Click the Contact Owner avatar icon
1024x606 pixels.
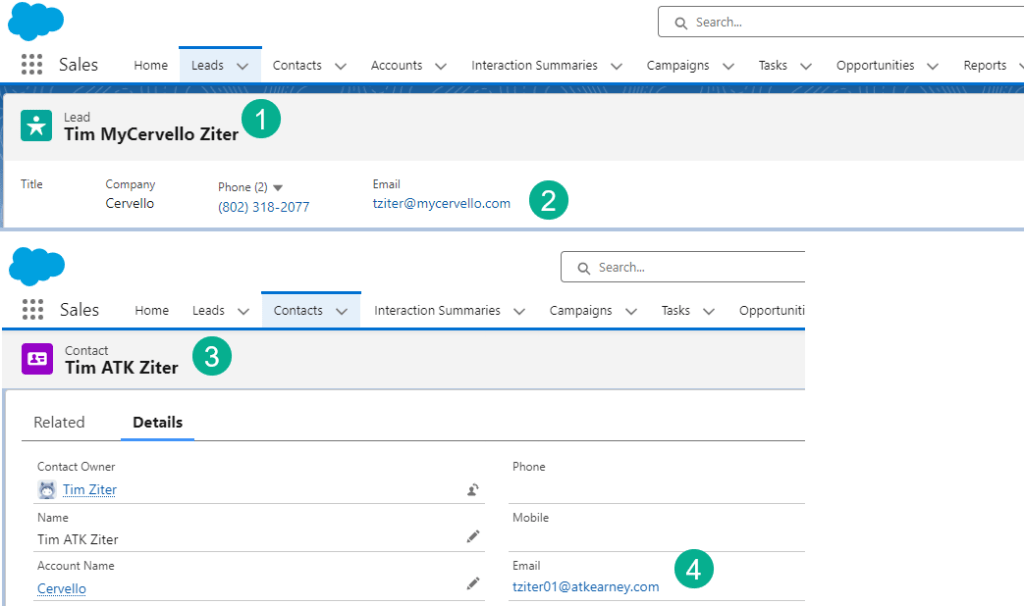pyautogui.click(x=46, y=490)
